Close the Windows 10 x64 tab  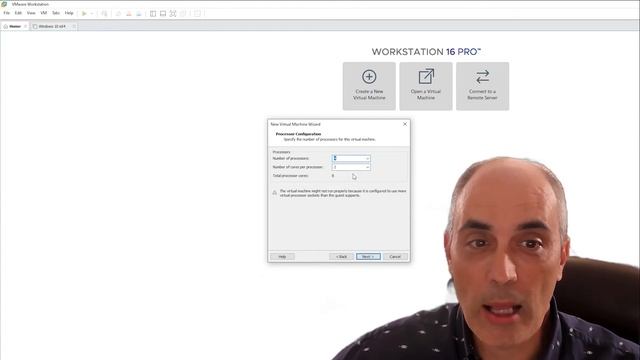click(74, 26)
